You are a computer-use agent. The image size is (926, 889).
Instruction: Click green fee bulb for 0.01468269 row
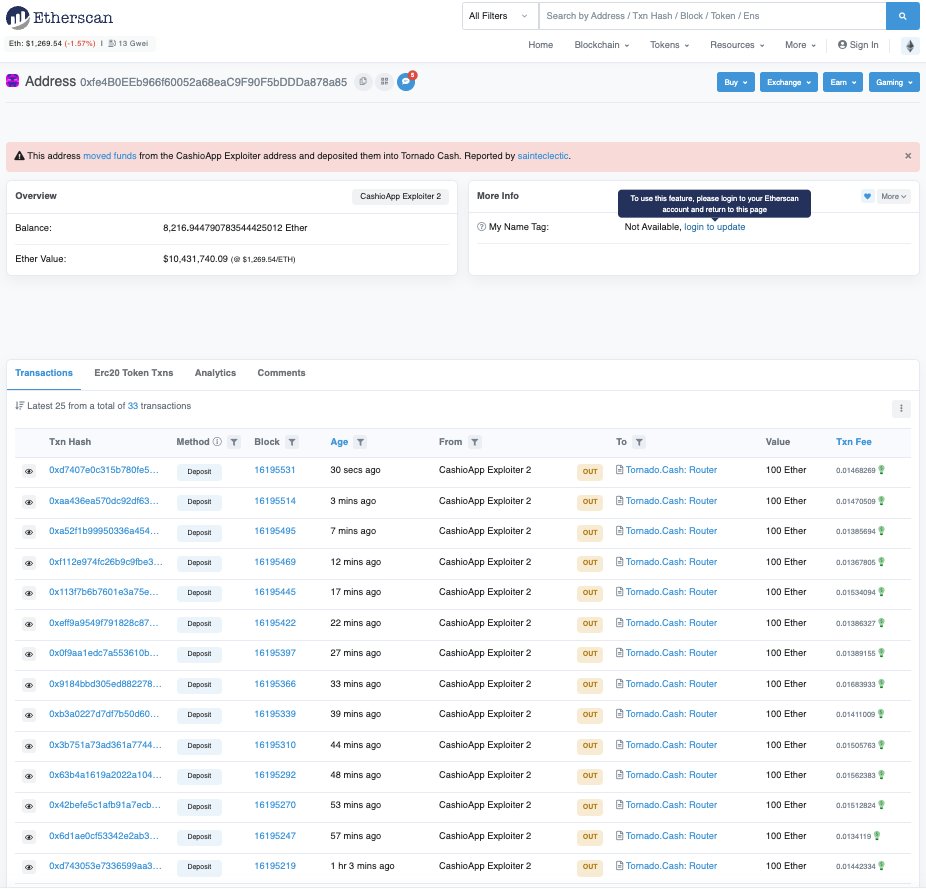click(881, 470)
